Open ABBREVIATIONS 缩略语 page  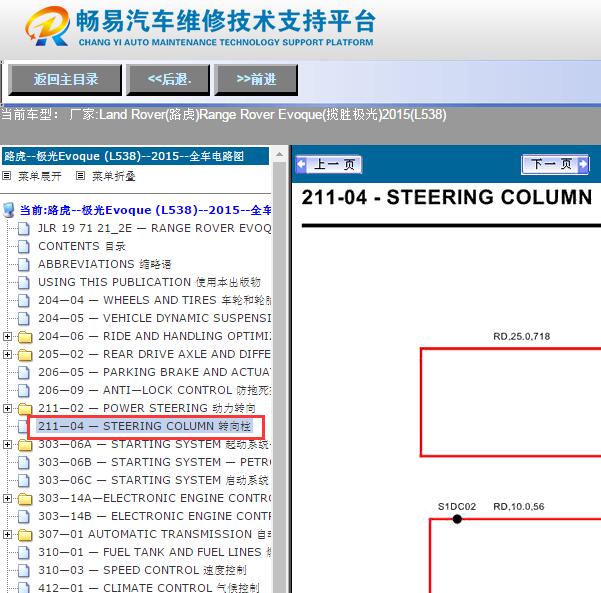pyautogui.click(x=105, y=264)
